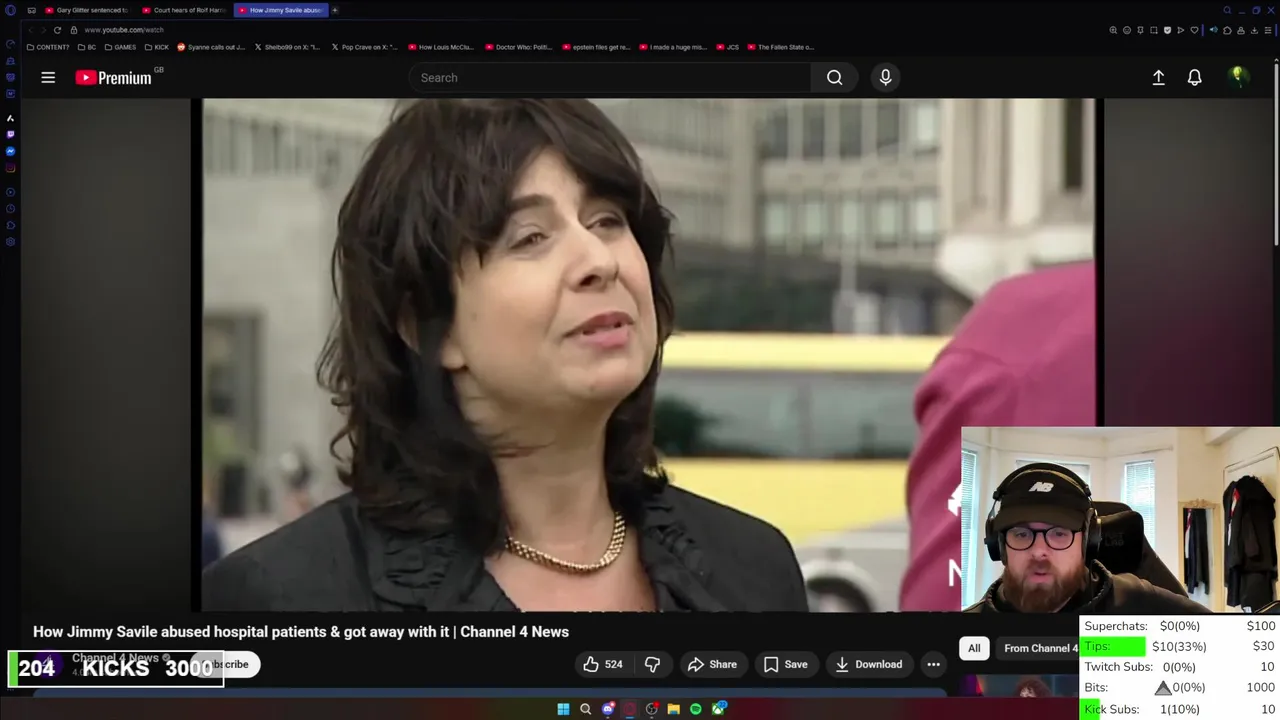Click the www.youtube.com/watch address bar
This screenshot has width=1280, height=720.
[x=123, y=30]
